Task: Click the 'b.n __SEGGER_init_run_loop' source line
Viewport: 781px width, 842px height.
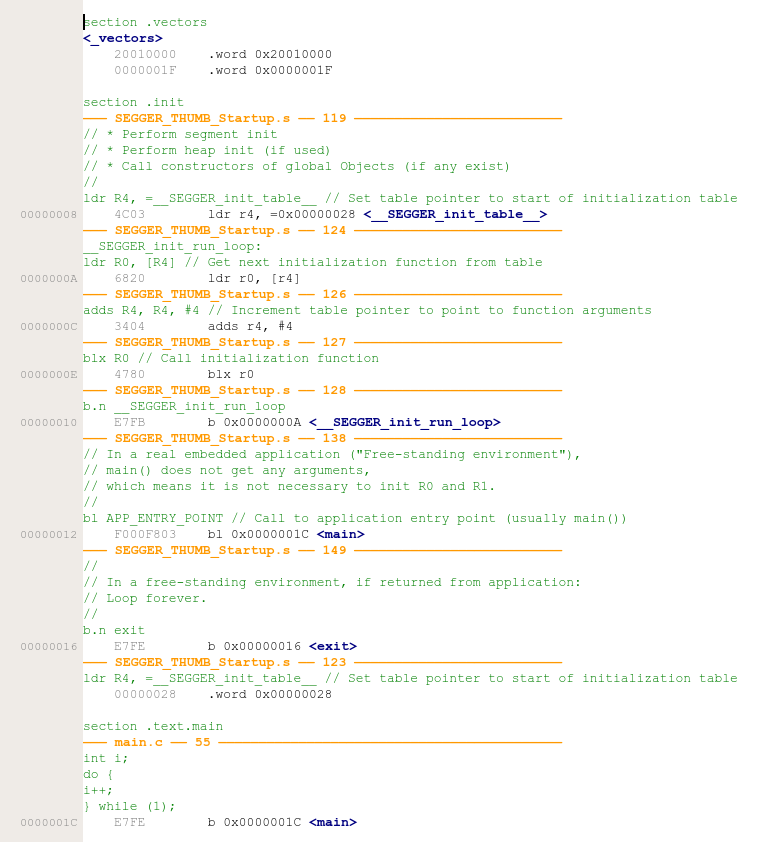Action: 184,407
